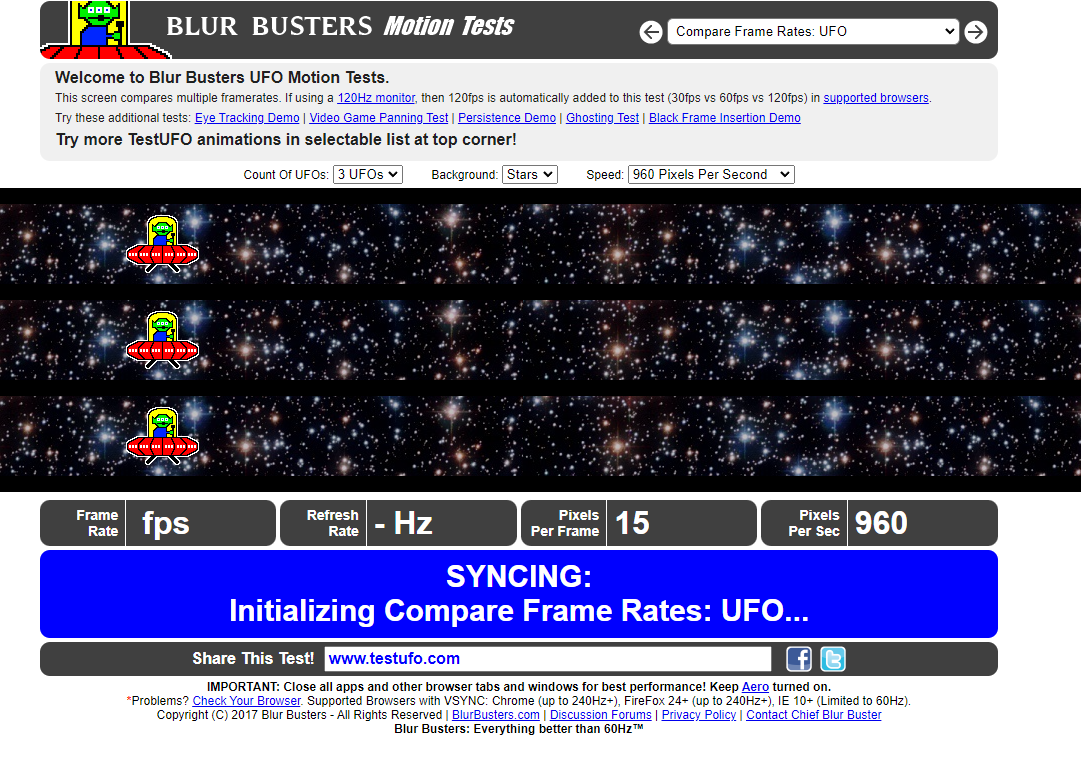
Task: Open the 120Hz monitor link
Action: [x=376, y=98]
